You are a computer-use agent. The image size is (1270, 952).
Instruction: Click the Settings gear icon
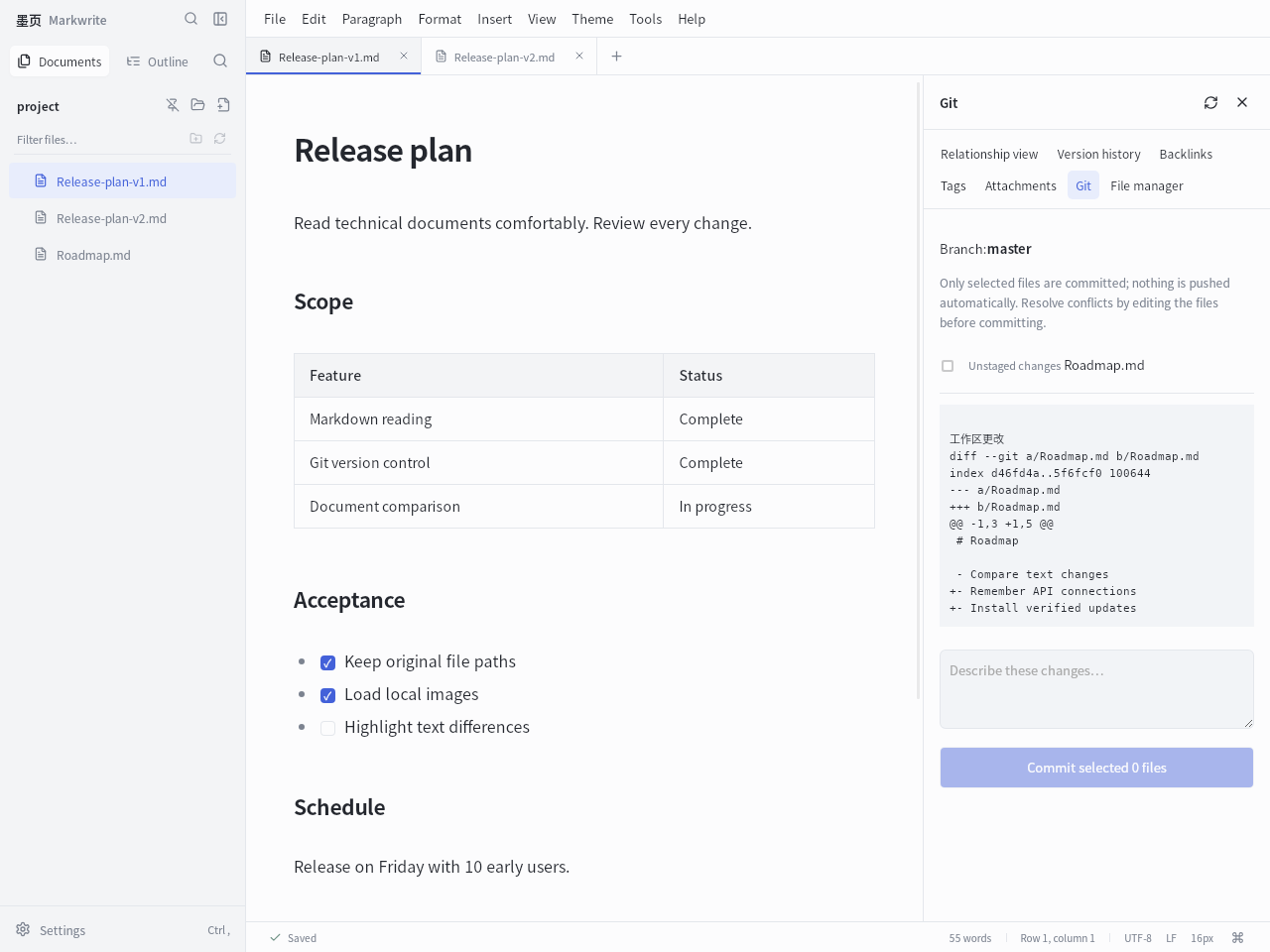(x=23, y=929)
